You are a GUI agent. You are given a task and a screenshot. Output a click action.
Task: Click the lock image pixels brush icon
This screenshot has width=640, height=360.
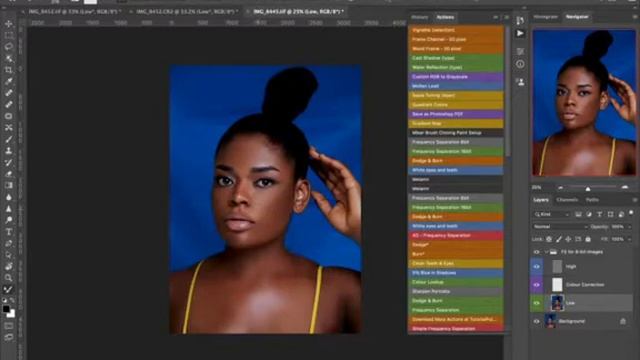tap(559, 239)
